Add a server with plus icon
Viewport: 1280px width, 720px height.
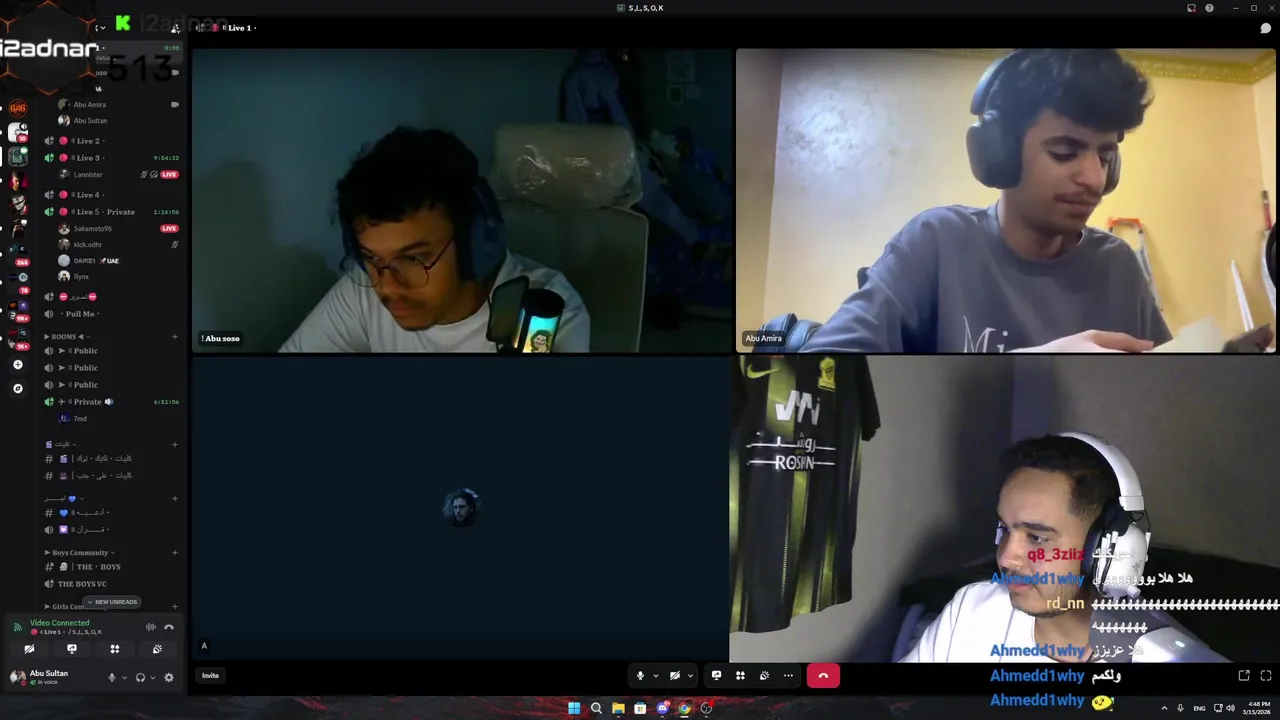pyautogui.click(x=17, y=365)
